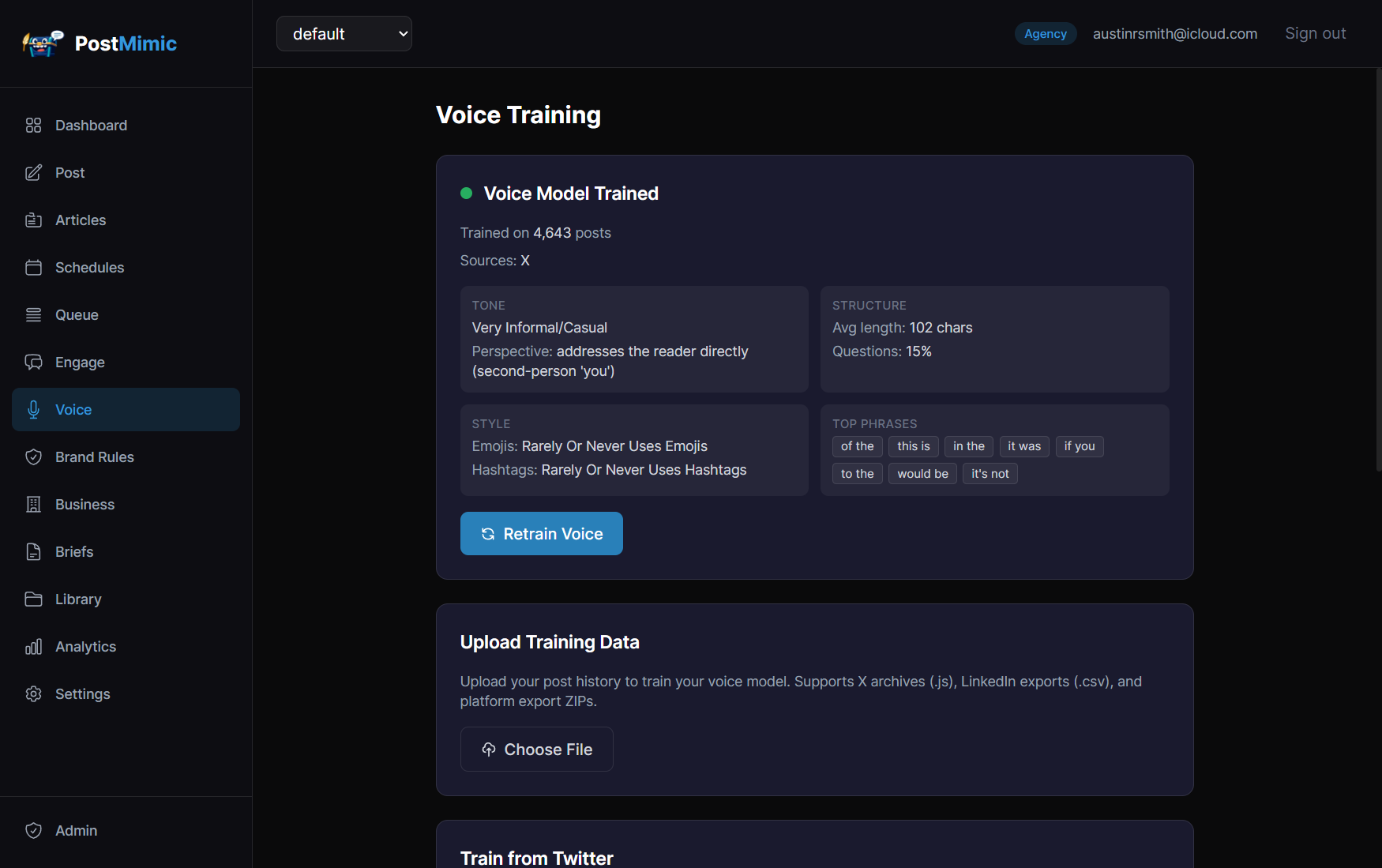Image resolution: width=1382 pixels, height=868 pixels.
Task: Click the "it's not" phrase chip
Action: coord(990,474)
